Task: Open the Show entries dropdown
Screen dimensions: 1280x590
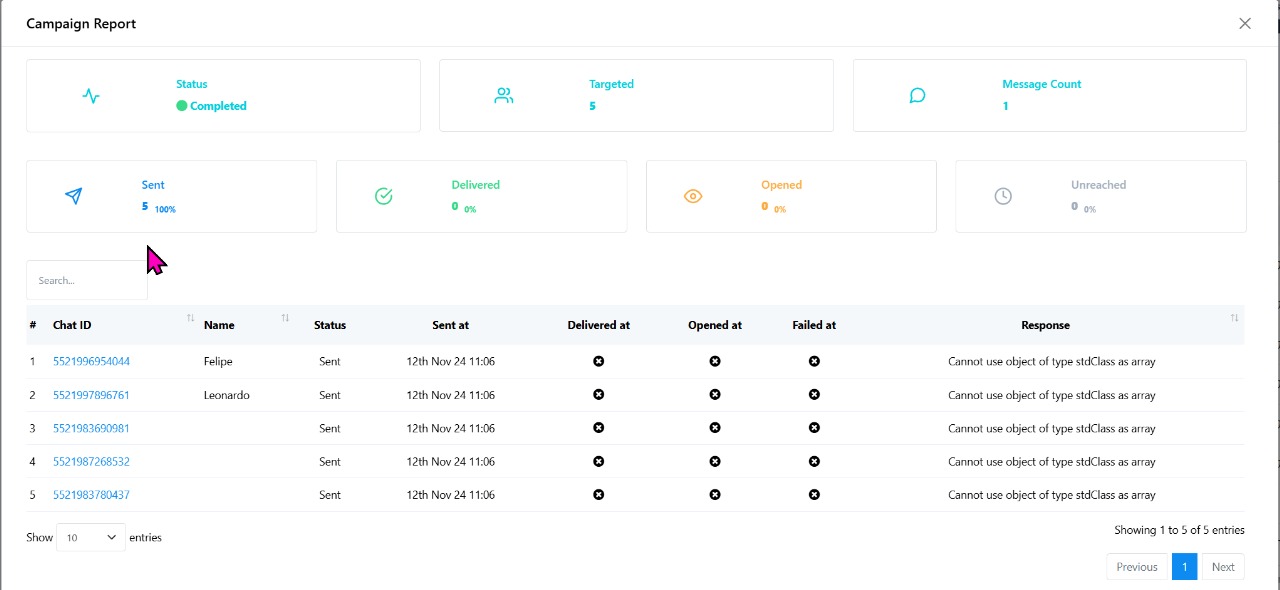Action: coord(91,537)
